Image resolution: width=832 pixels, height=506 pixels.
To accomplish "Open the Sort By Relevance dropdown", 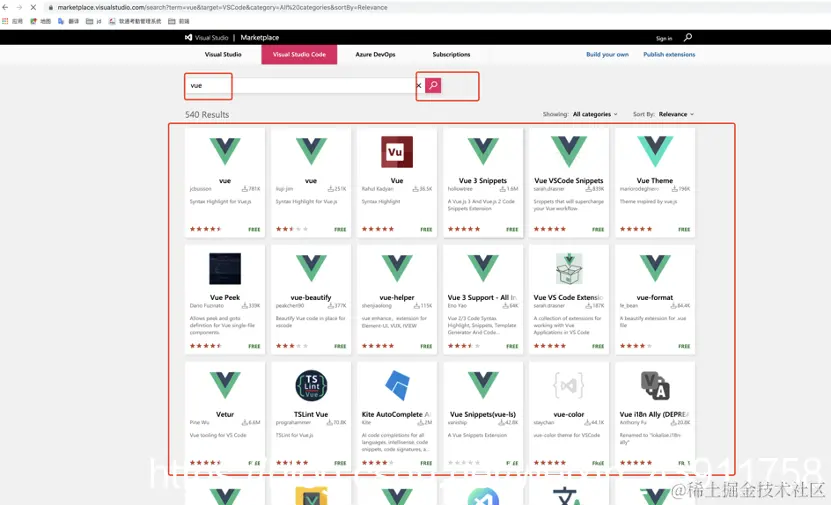I will (676, 114).
